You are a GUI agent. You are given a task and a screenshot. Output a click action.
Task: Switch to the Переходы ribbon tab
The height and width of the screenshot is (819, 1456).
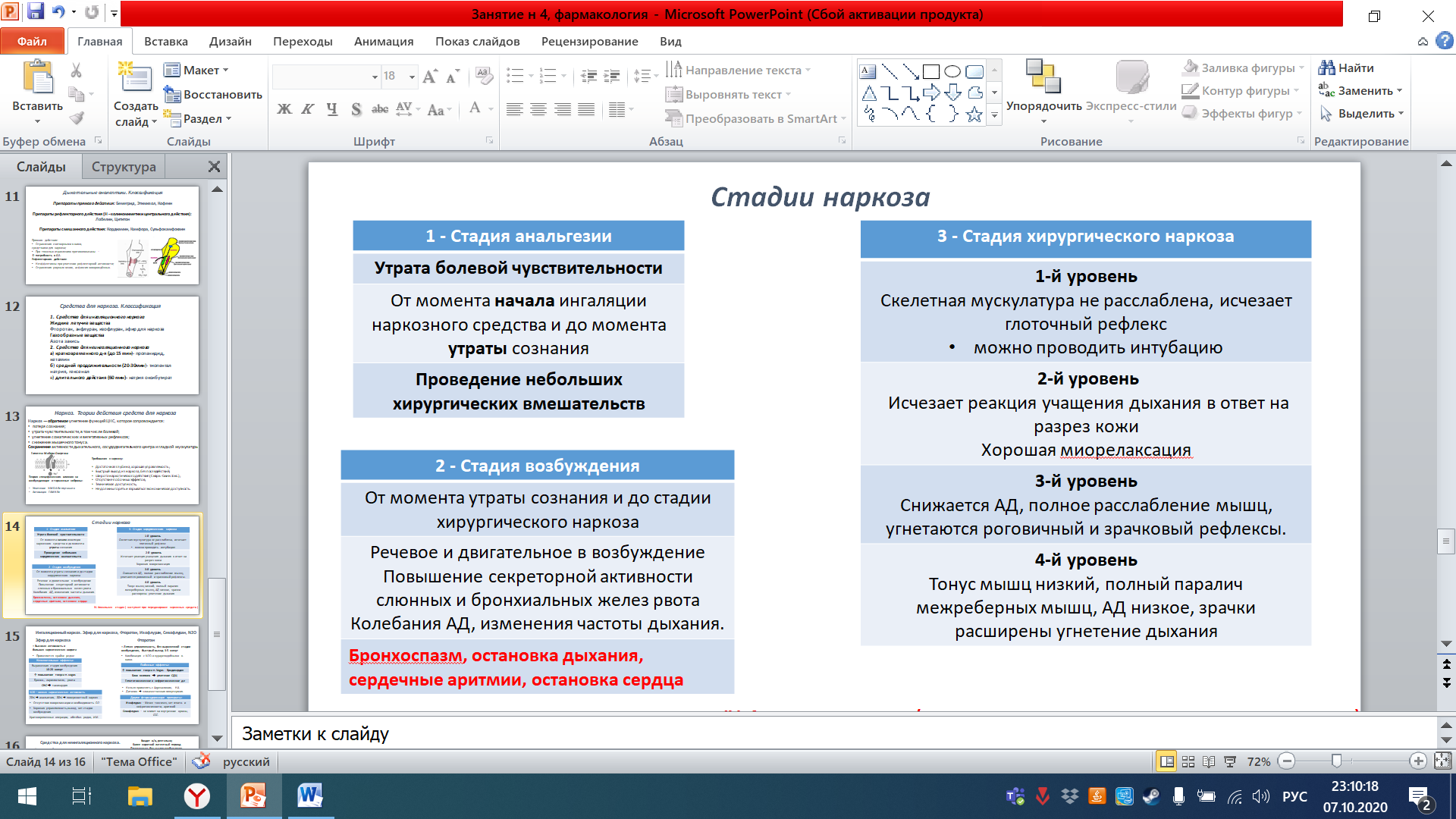click(303, 41)
